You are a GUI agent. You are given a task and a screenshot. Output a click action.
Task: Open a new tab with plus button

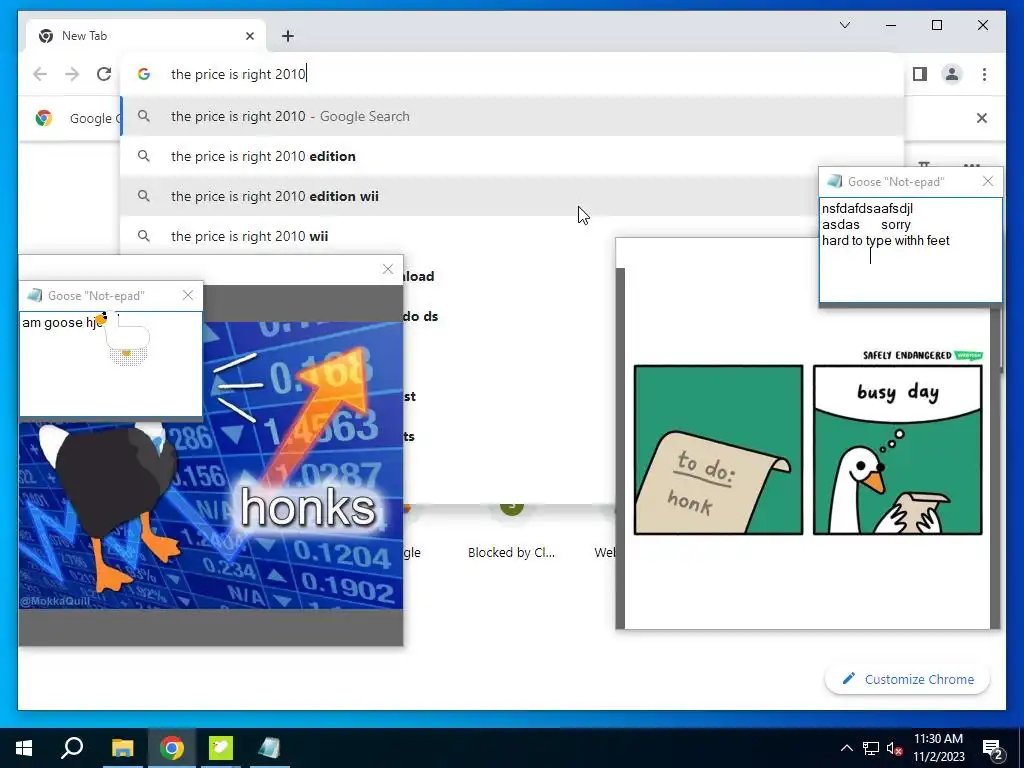coord(288,36)
